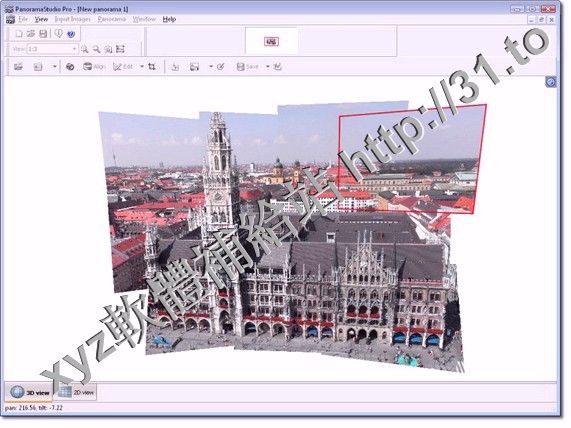Open panorama parameters globe icon
The width and height of the screenshot is (571, 428).
[x=70, y=67]
